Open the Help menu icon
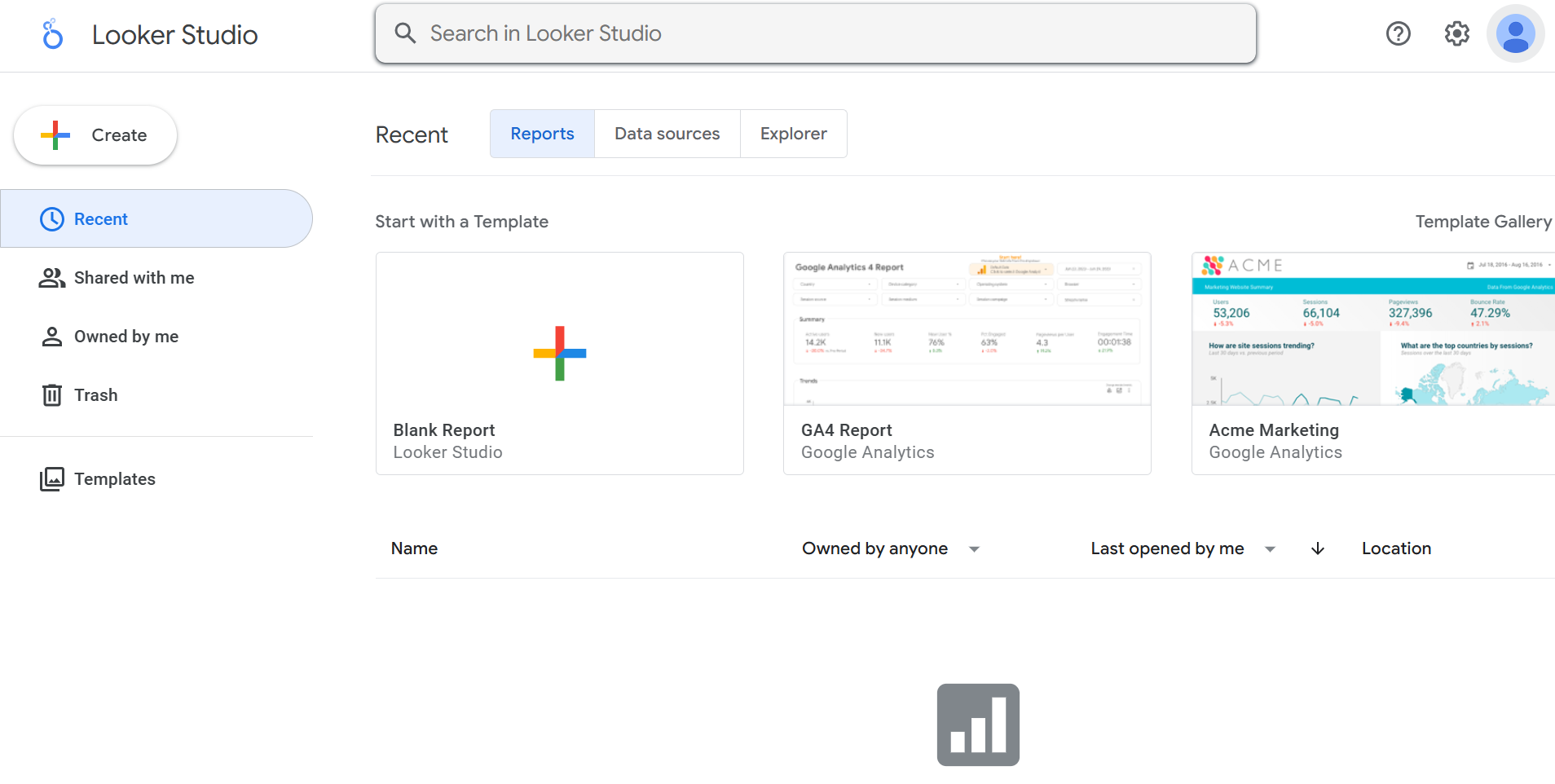This screenshot has height=784, width=1555. pos(1398,33)
